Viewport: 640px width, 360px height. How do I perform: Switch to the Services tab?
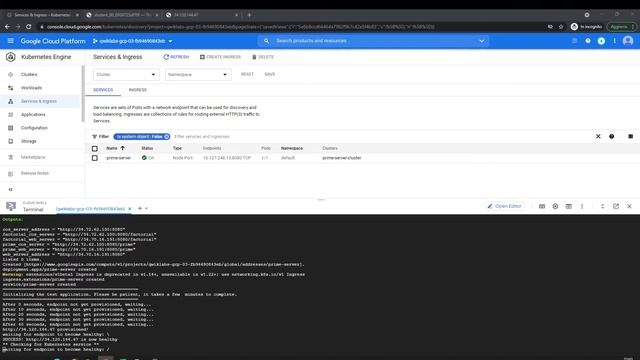pos(103,90)
